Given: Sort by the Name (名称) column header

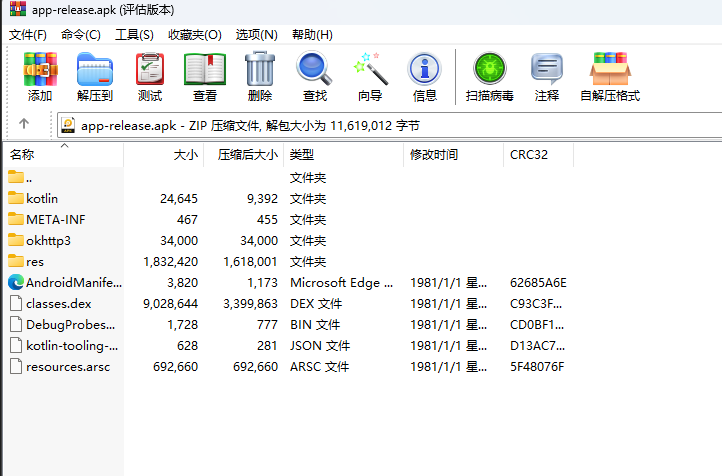Looking at the screenshot, I should pos(22,155).
